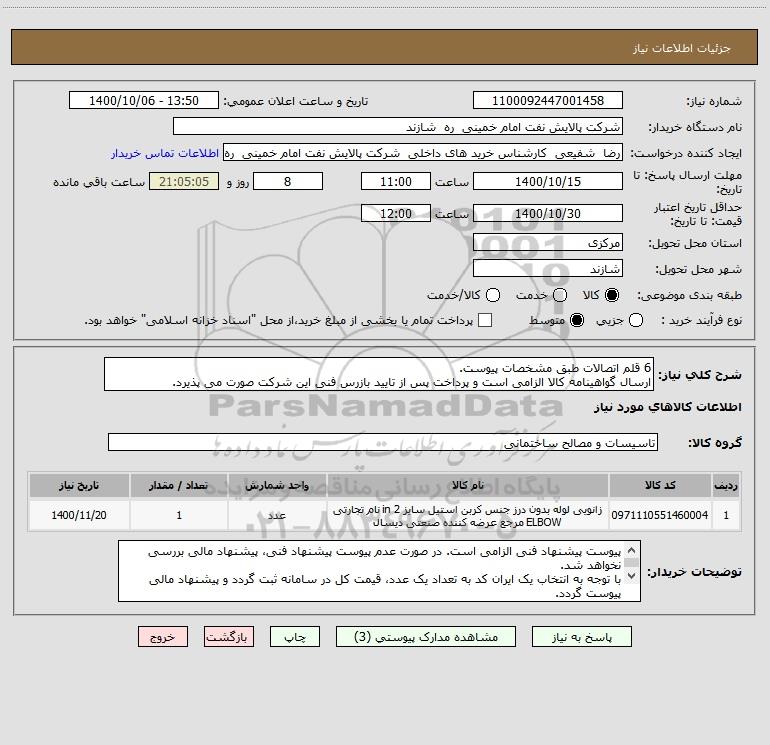The image size is (770, 745).
Task: Click the استان محل تحویل field مرکزی
Action: coord(548,242)
